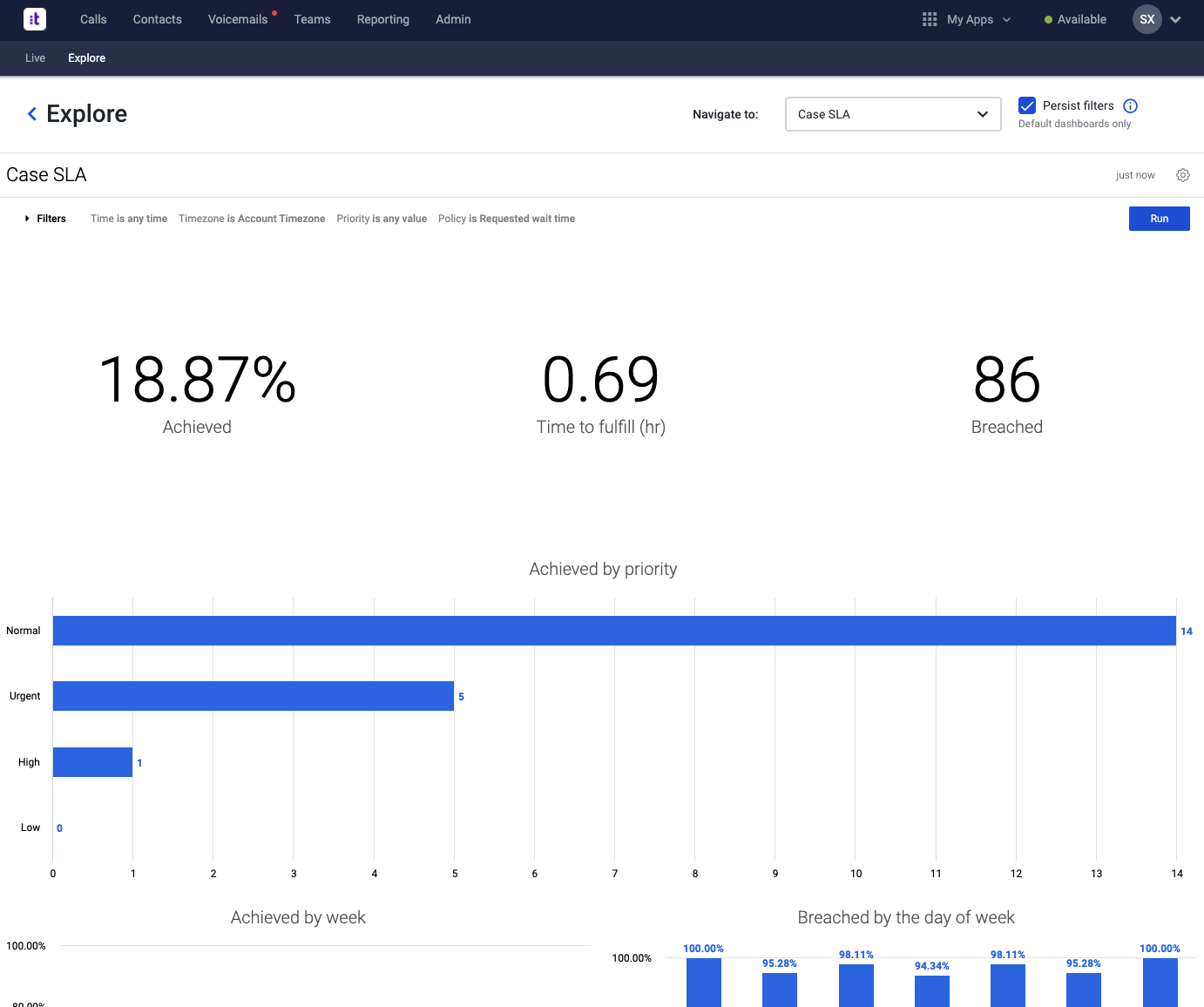Click the 'Achieved by priority' chart title
Image resolution: width=1204 pixels, height=1007 pixels.
click(603, 569)
